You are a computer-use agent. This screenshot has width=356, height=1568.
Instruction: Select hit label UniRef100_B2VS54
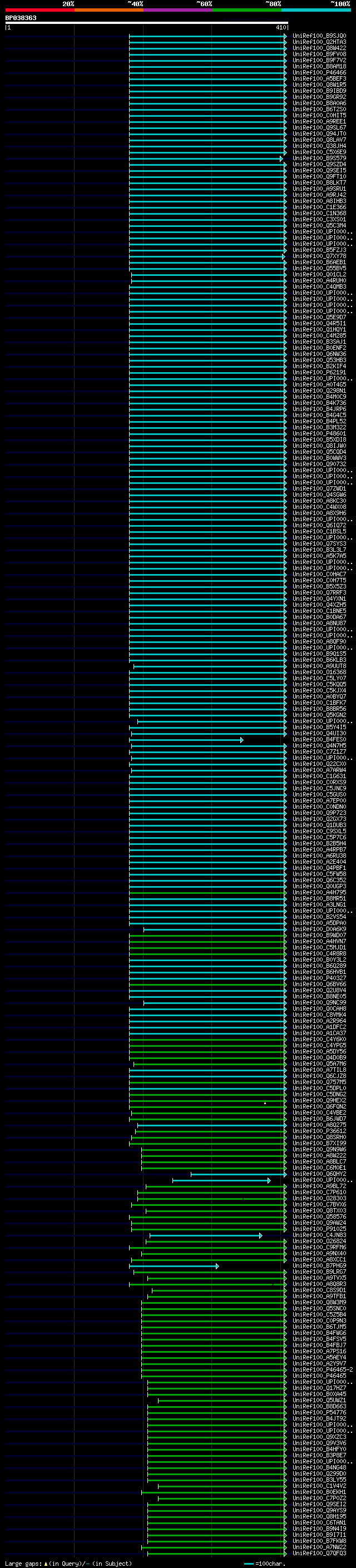(x=319, y=917)
